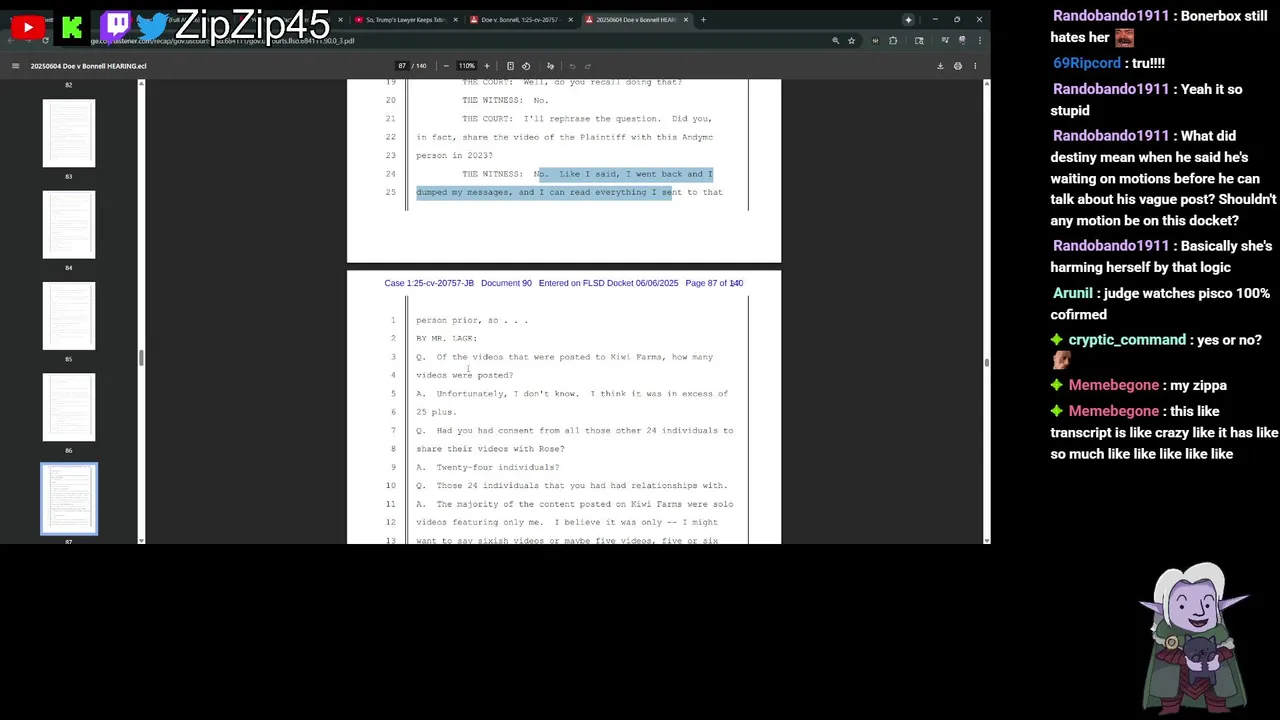Click the tab search sparkle button
This screenshot has height=720, width=1280.
tap(908, 20)
